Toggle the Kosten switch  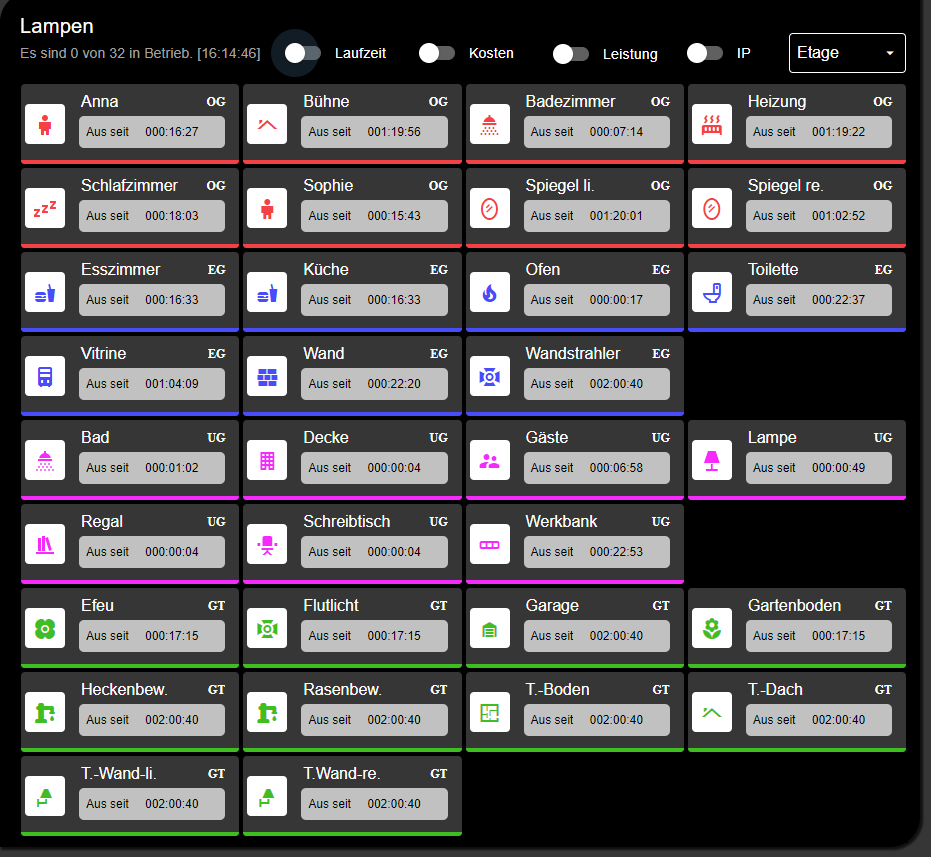tap(437, 53)
